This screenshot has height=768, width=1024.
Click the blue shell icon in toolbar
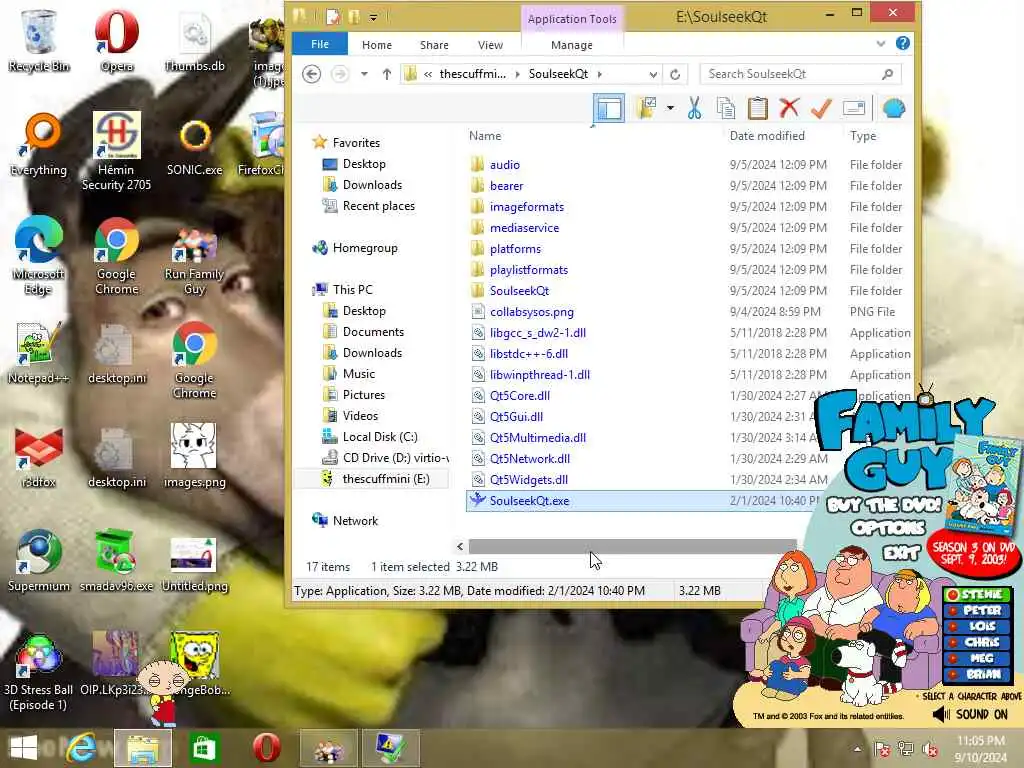pos(893,108)
